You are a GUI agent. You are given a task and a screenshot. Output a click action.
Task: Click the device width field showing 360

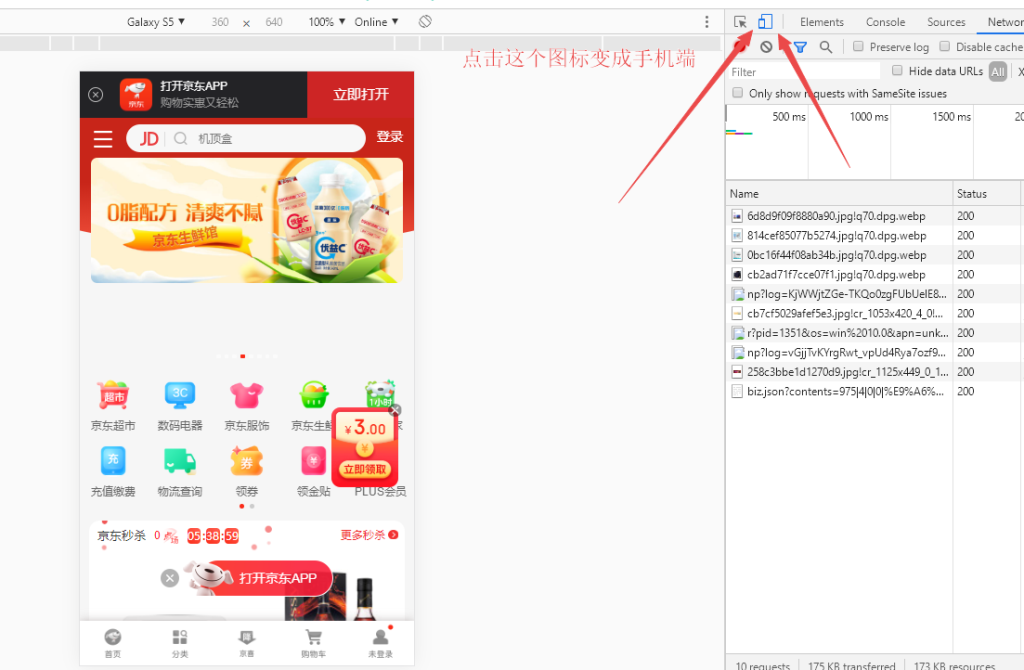click(x=220, y=22)
